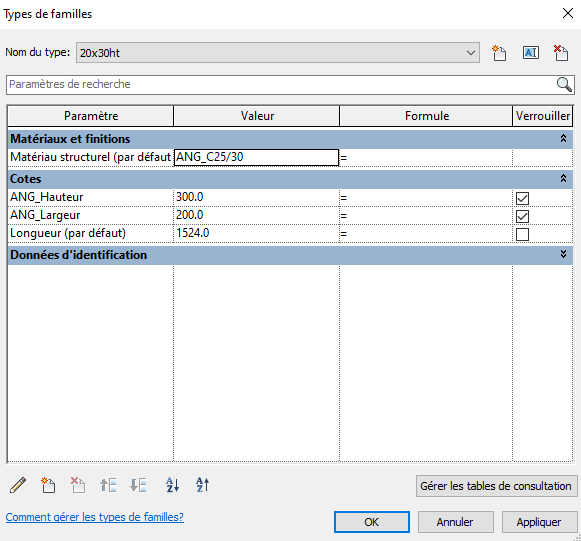Click the pencil edit parameter icon
The image size is (581, 541).
tap(18, 485)
